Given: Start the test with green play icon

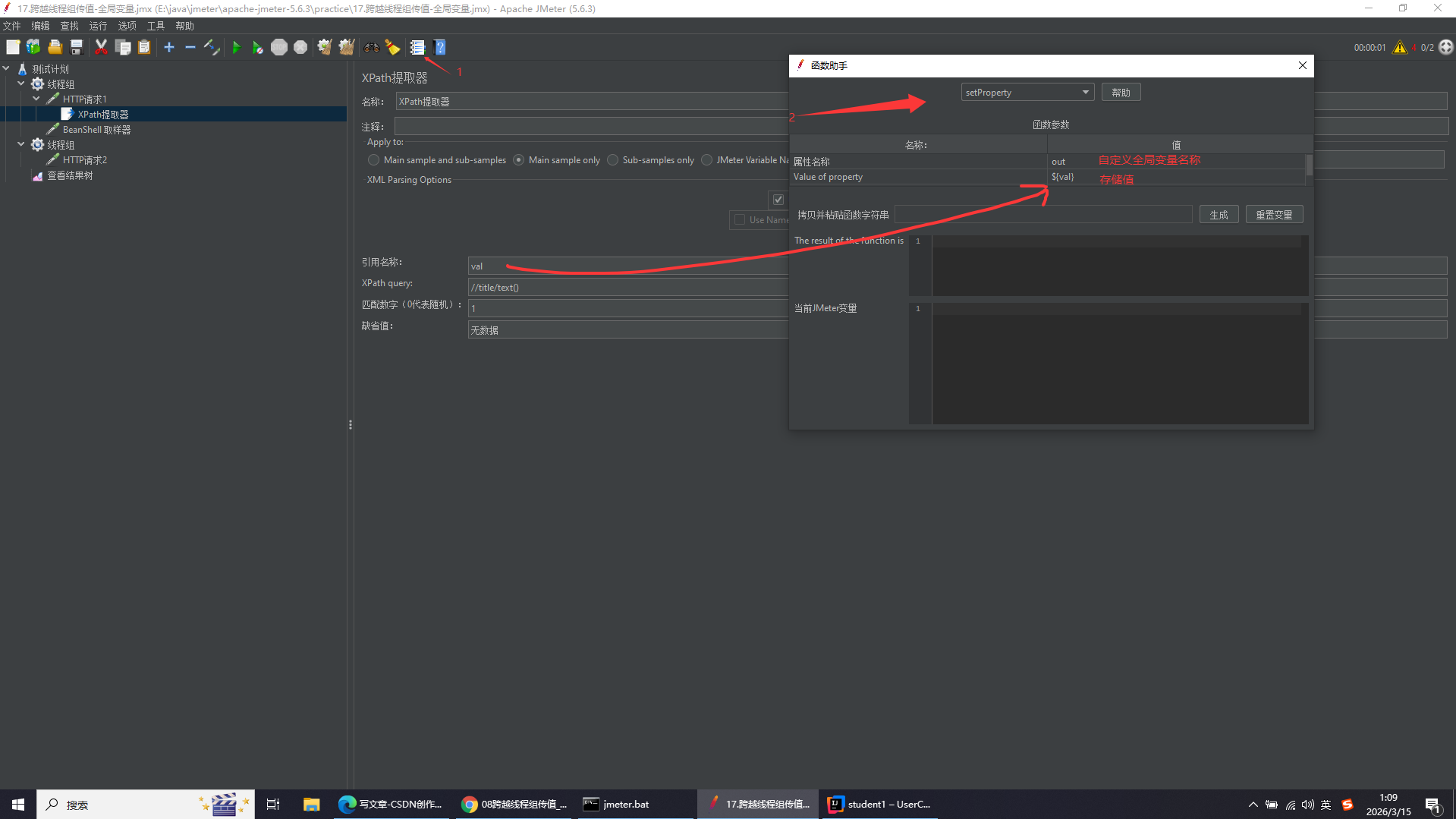Looking at the screenshot, I should pos(236,47).
